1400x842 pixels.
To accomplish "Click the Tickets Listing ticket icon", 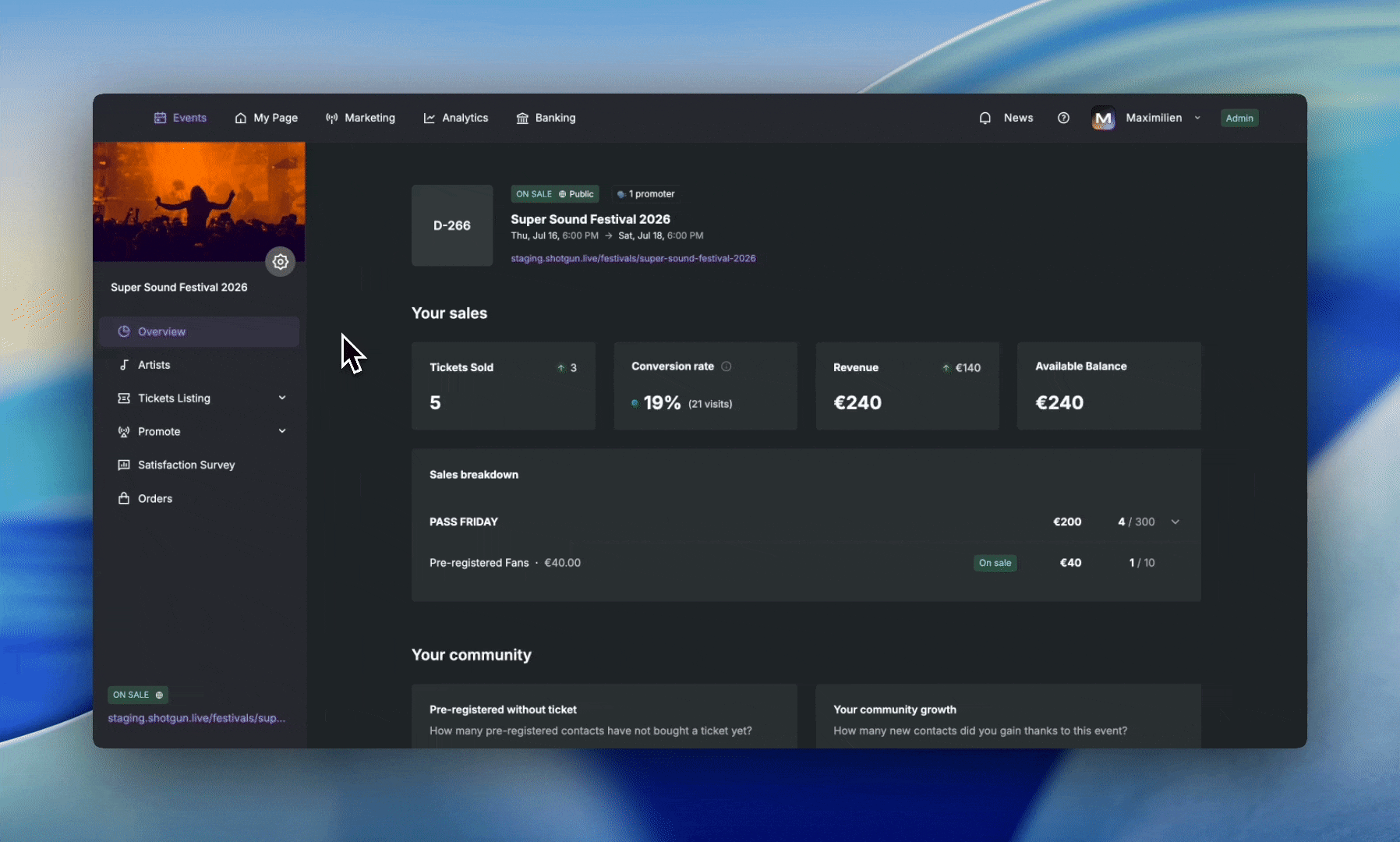I will point(124,398).
